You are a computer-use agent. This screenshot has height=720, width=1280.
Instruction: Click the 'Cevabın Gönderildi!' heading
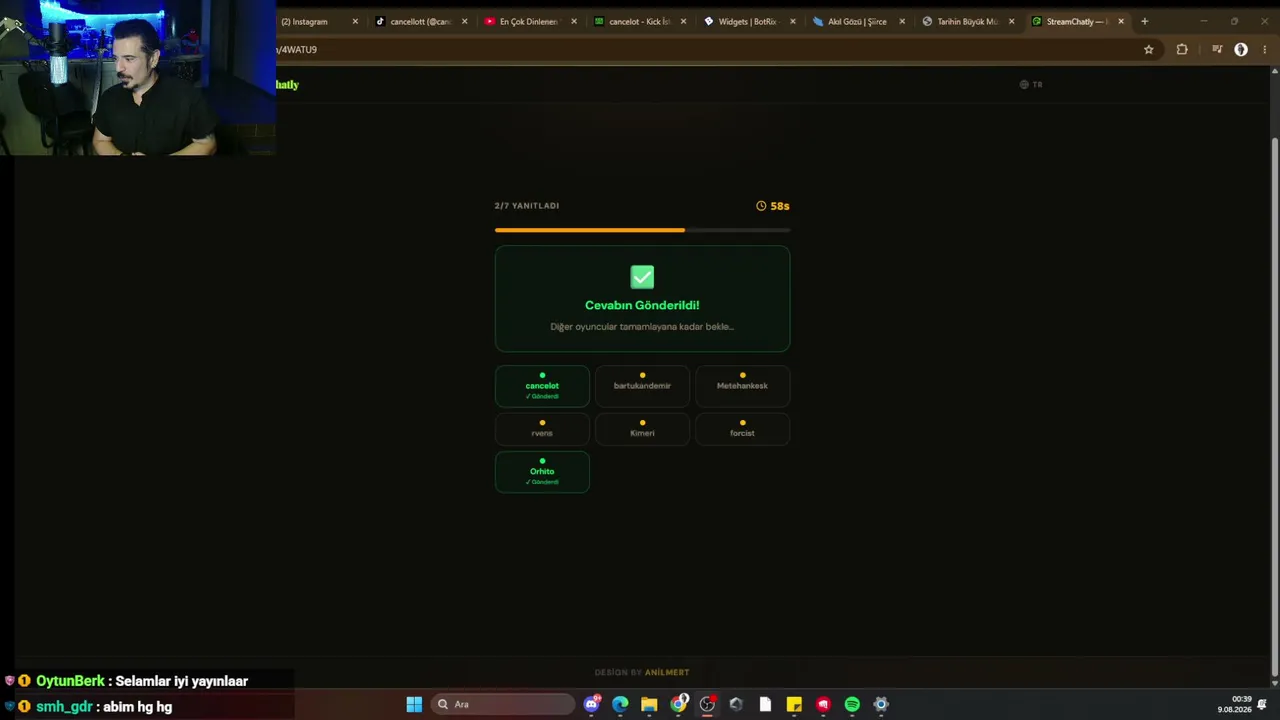coord(642,306)
